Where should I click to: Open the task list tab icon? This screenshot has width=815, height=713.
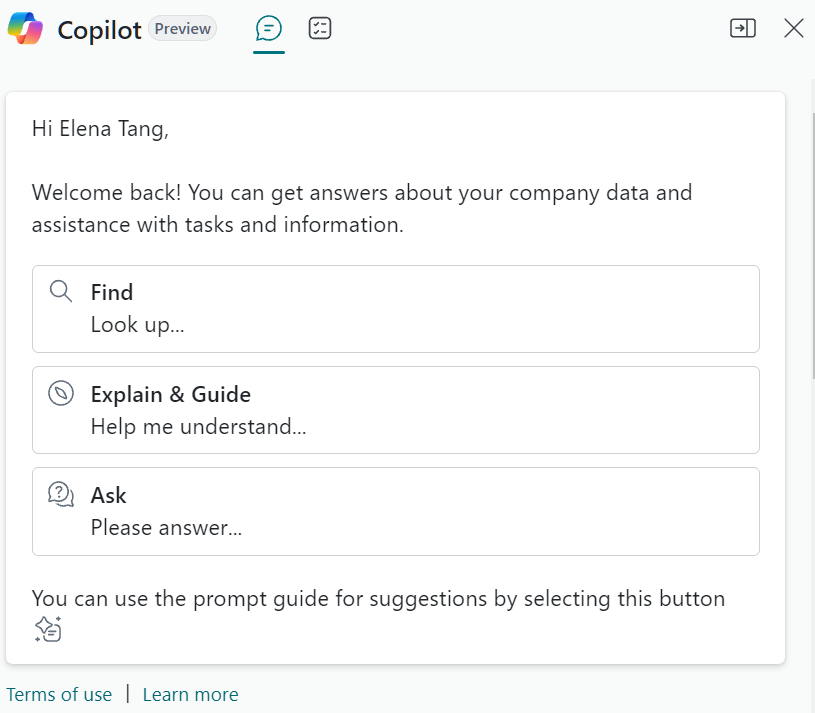(320, 28)
